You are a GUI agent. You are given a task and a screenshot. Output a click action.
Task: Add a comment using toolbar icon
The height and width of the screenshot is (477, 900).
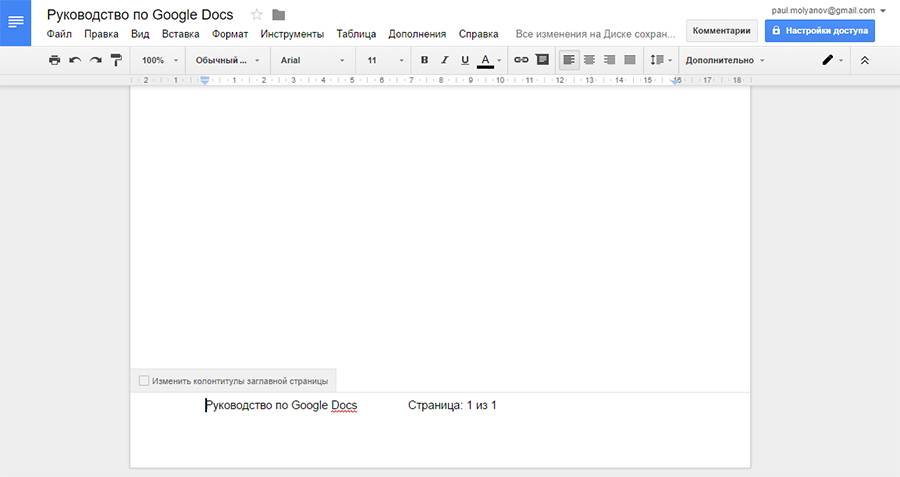point(542,60)
